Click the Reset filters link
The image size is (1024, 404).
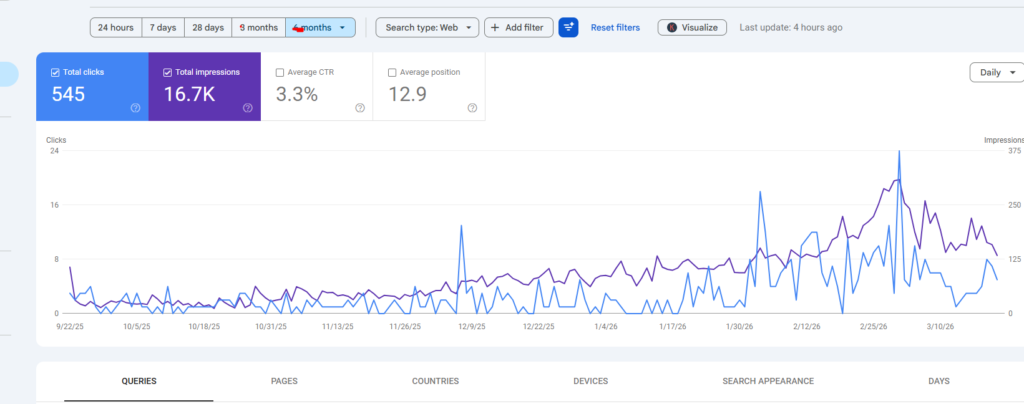click(615, 27)
